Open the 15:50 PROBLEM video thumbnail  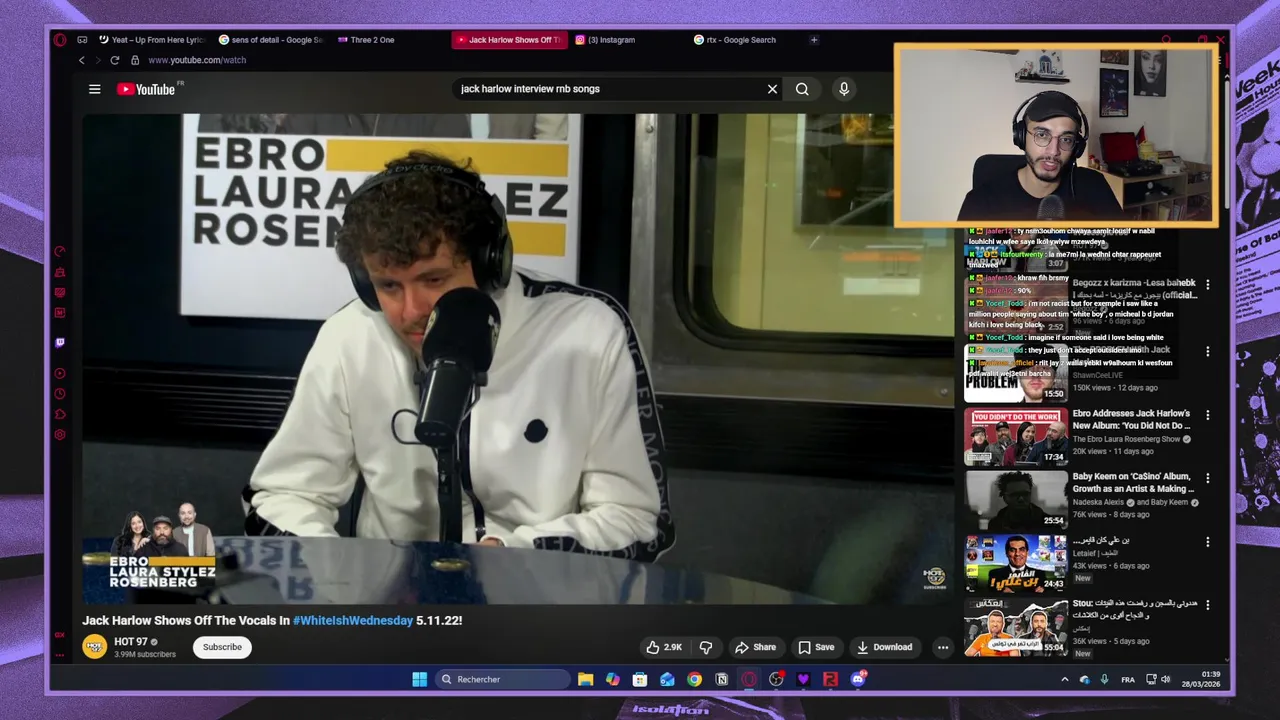coord(1016,372)
